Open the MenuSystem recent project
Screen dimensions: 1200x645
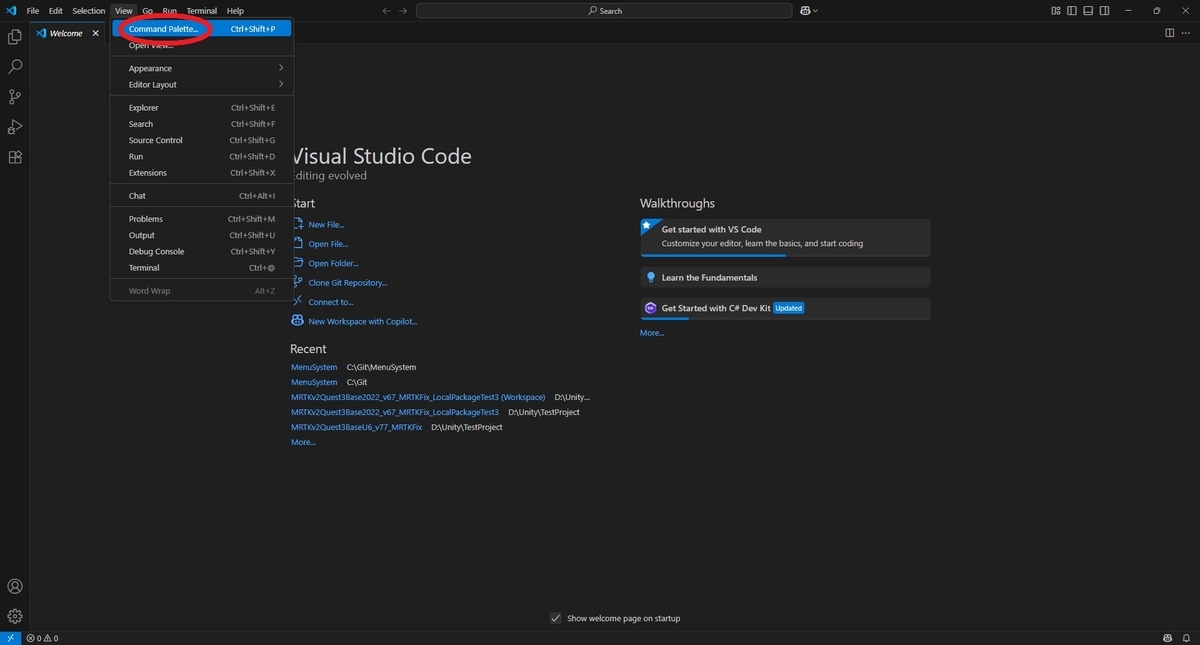pyautogui.click(x=313, y=367)
